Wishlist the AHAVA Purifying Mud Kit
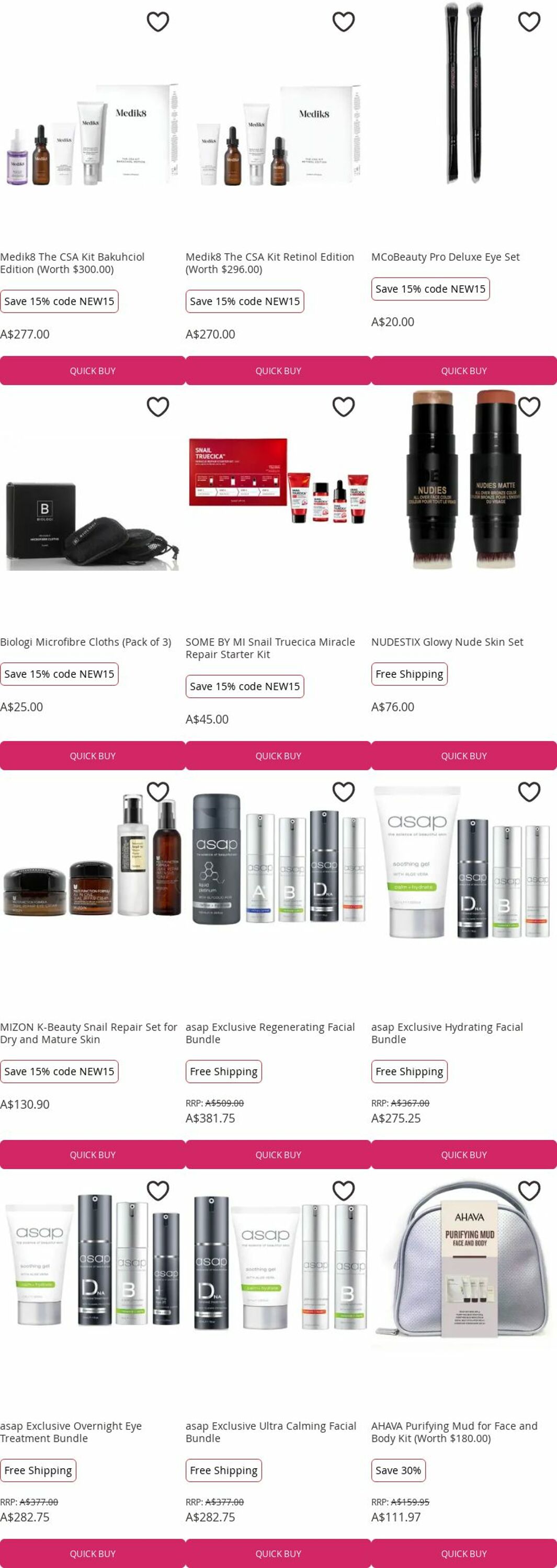This screenshot has height=1568, width=557. click(x=529, y=1191)
